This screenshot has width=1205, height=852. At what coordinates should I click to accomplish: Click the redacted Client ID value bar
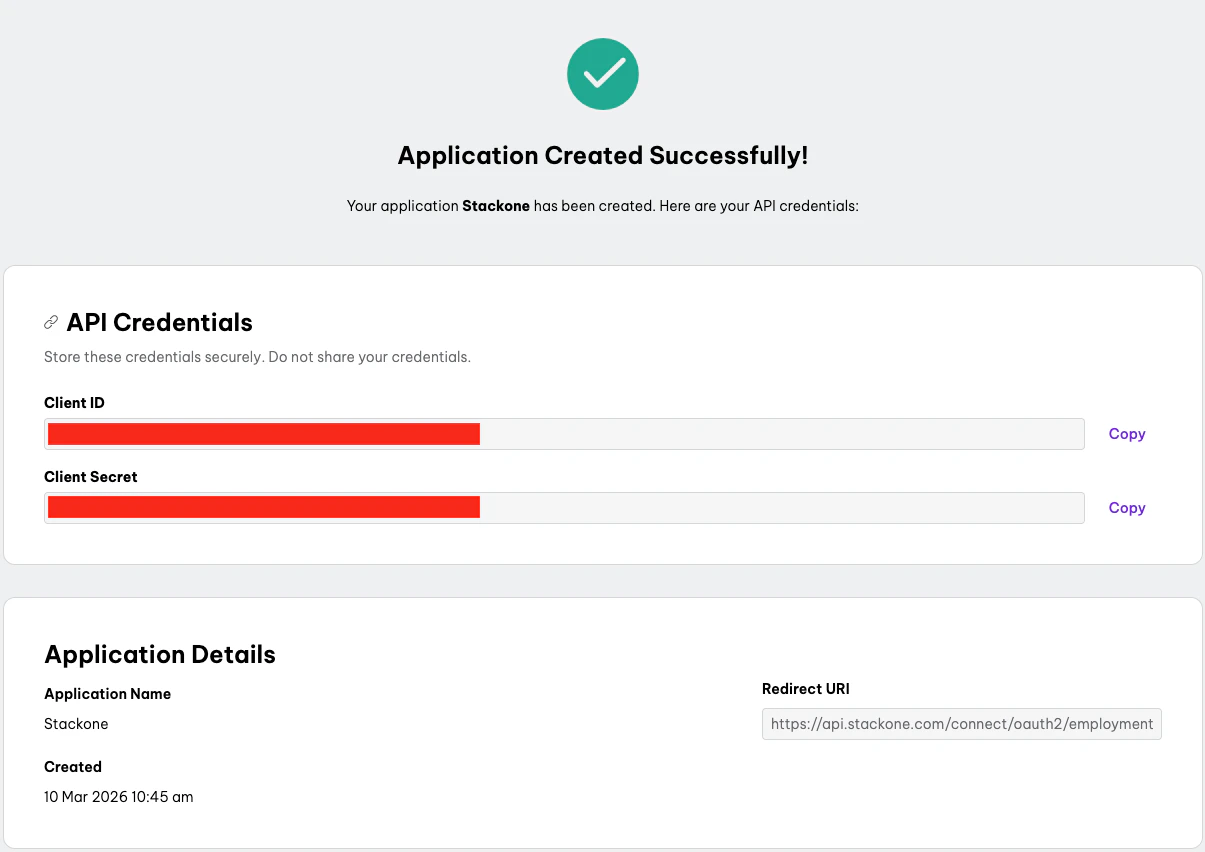click(262, 433)
